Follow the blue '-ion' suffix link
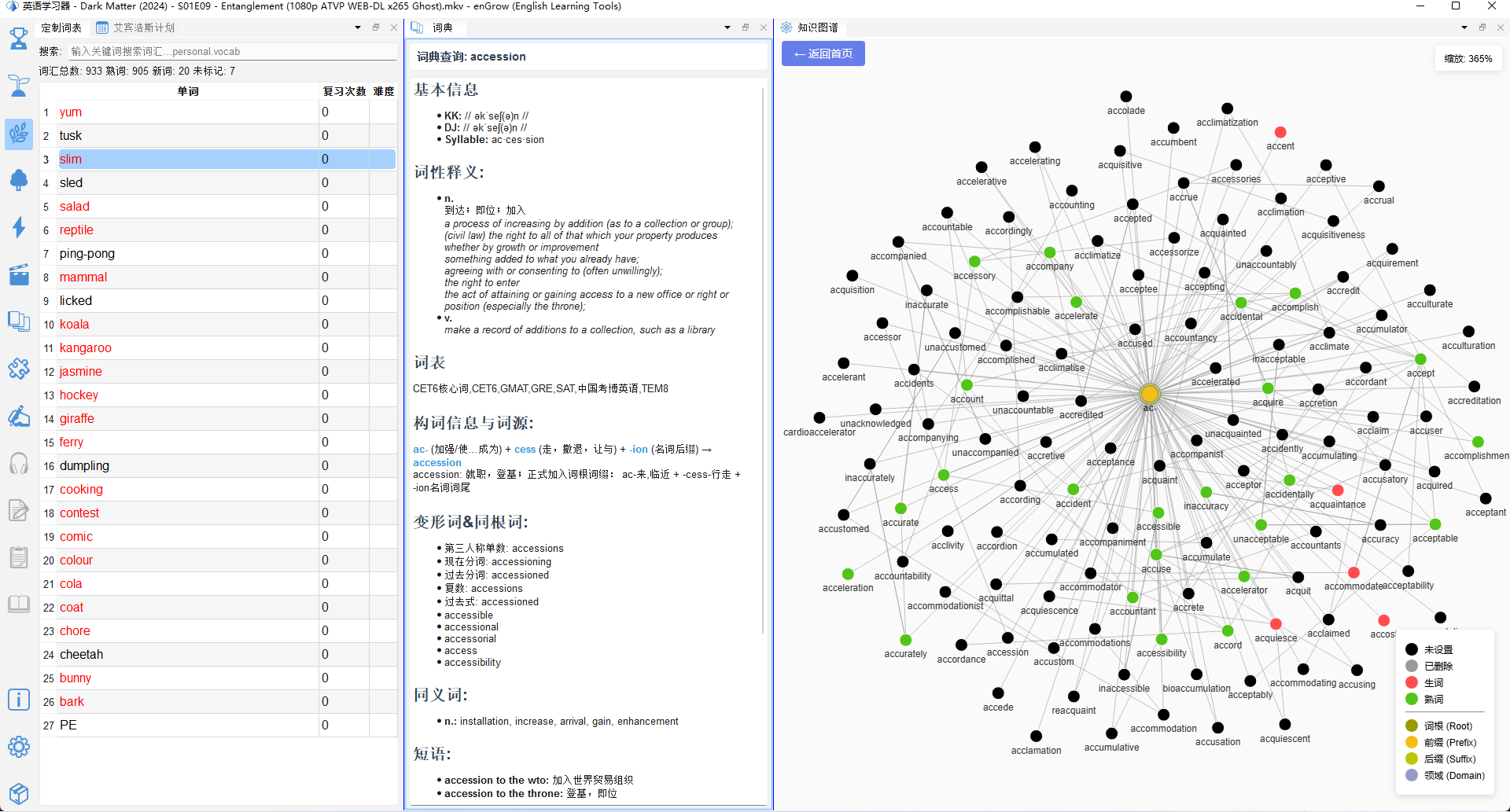This screenshot has width=1510, height=812. pyautogui.click(x=639, y=450)
